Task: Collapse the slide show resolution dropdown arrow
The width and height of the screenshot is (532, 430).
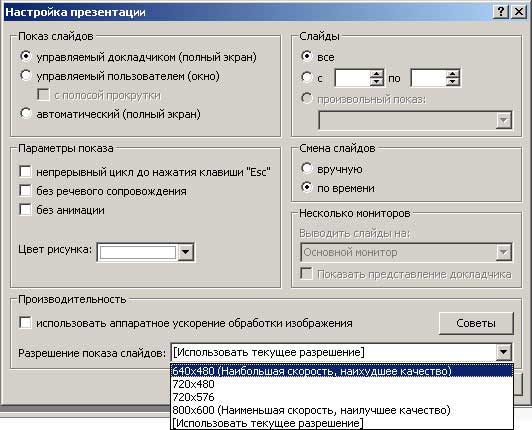Action: pyautogui.click(x=504, y=352)
